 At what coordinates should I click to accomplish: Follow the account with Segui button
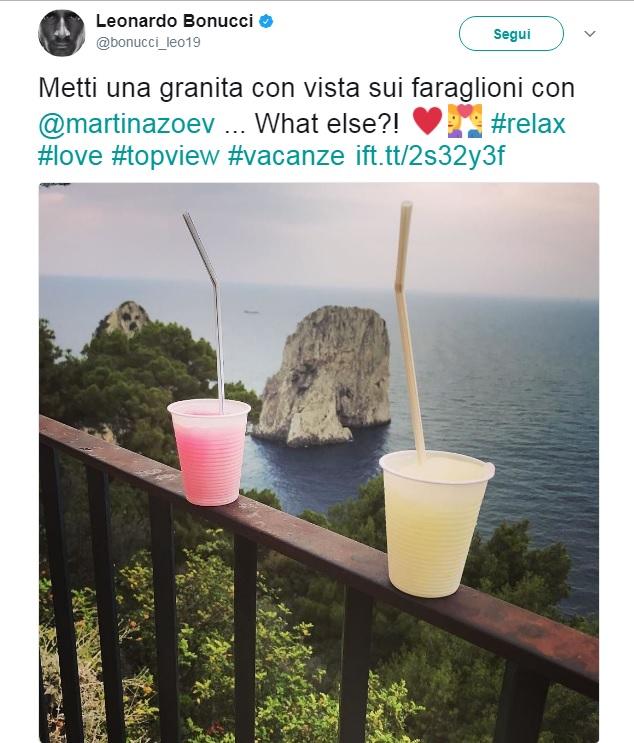[x=511, y=34]
